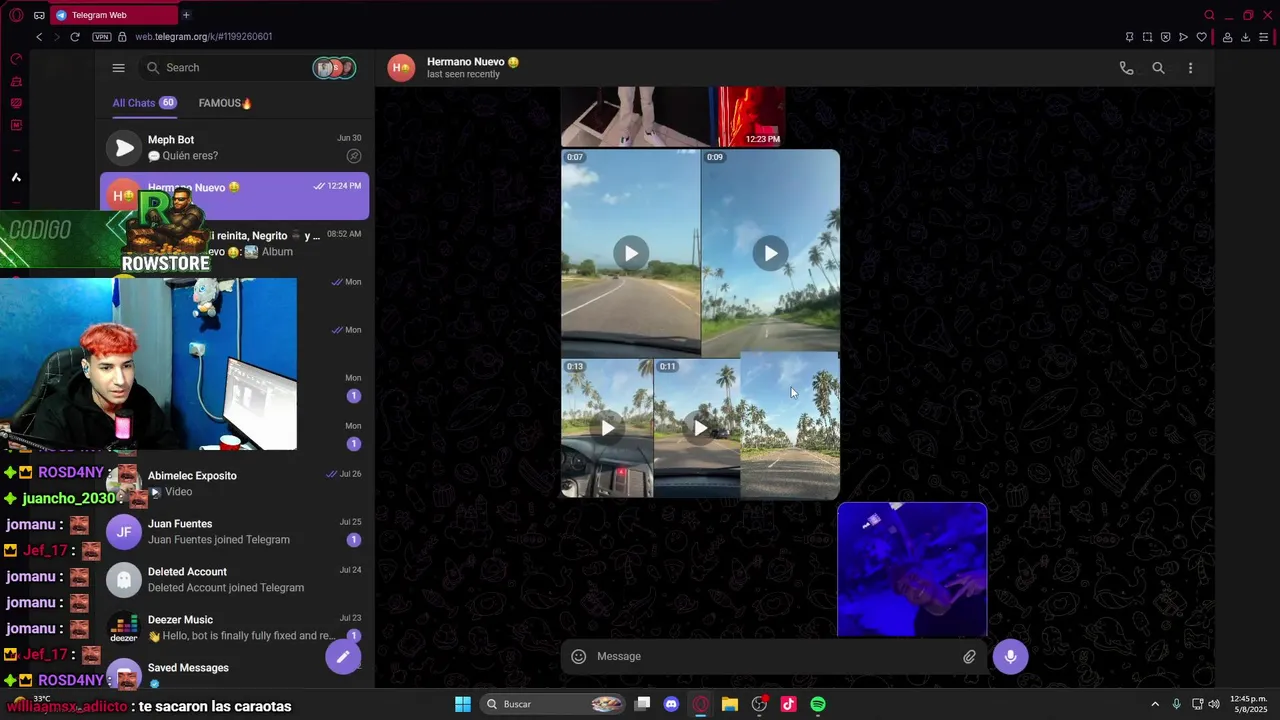Open the GX Corner gamepad icon

pos(39,15)
